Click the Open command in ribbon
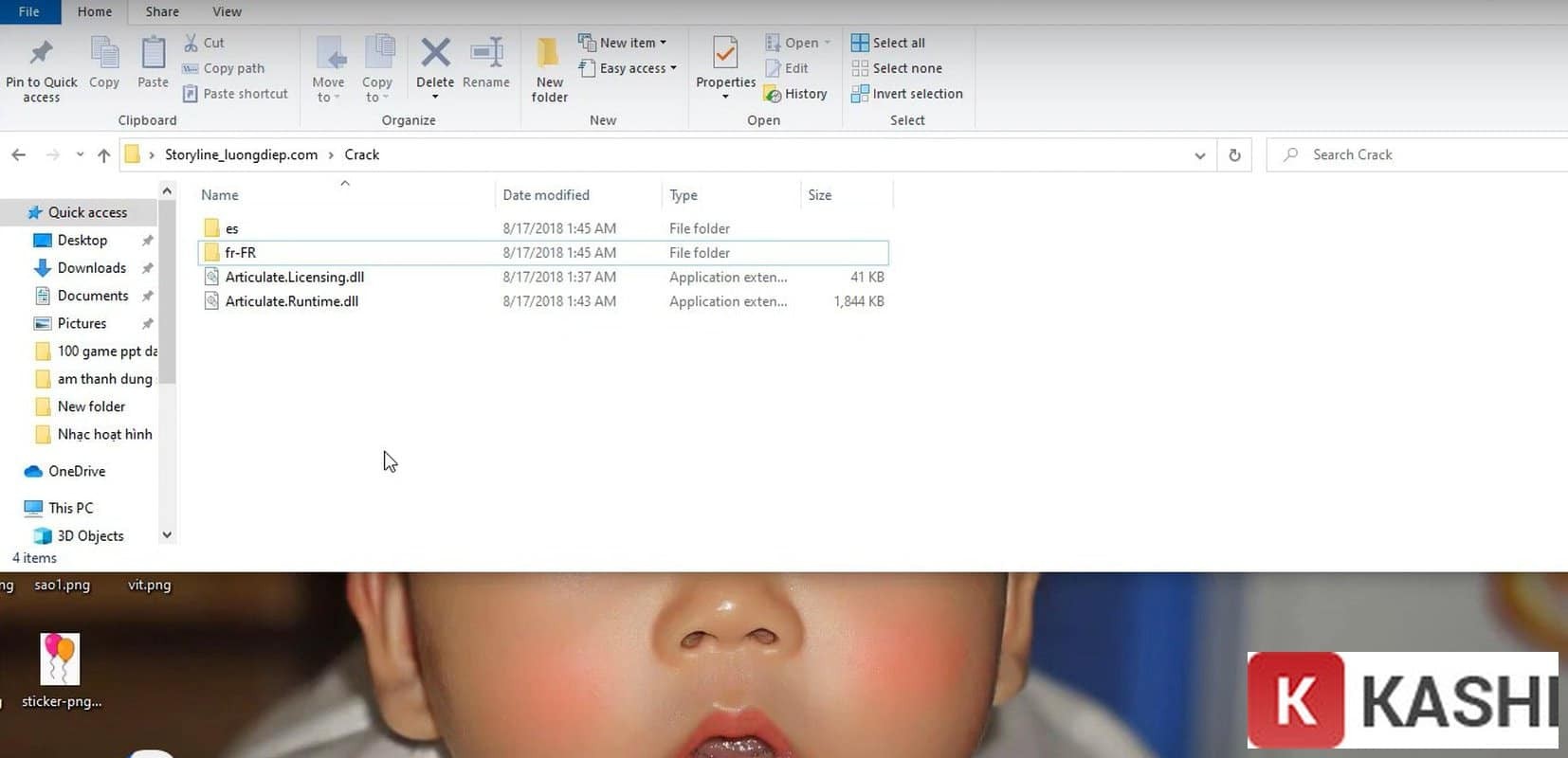The width and height of the screenshot is (1568, 758). [796, 43]
